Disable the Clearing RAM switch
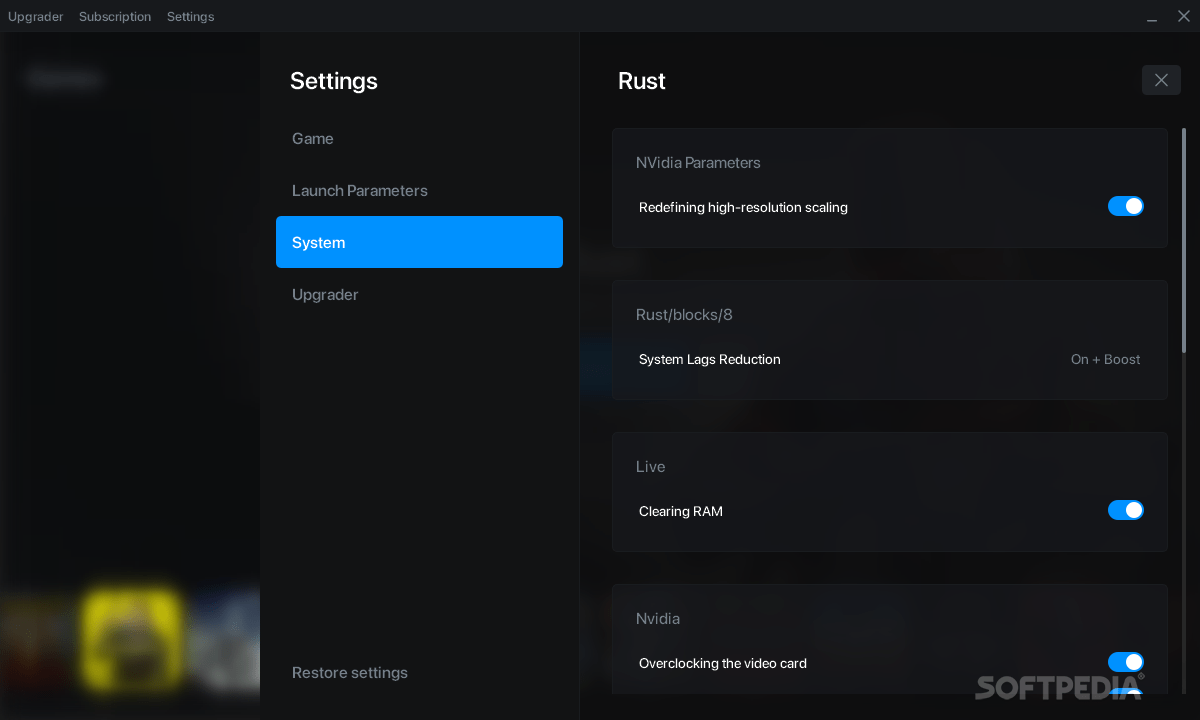Image resolution: width=1200 pixels, height=720 pixels. click(1125, 510)
